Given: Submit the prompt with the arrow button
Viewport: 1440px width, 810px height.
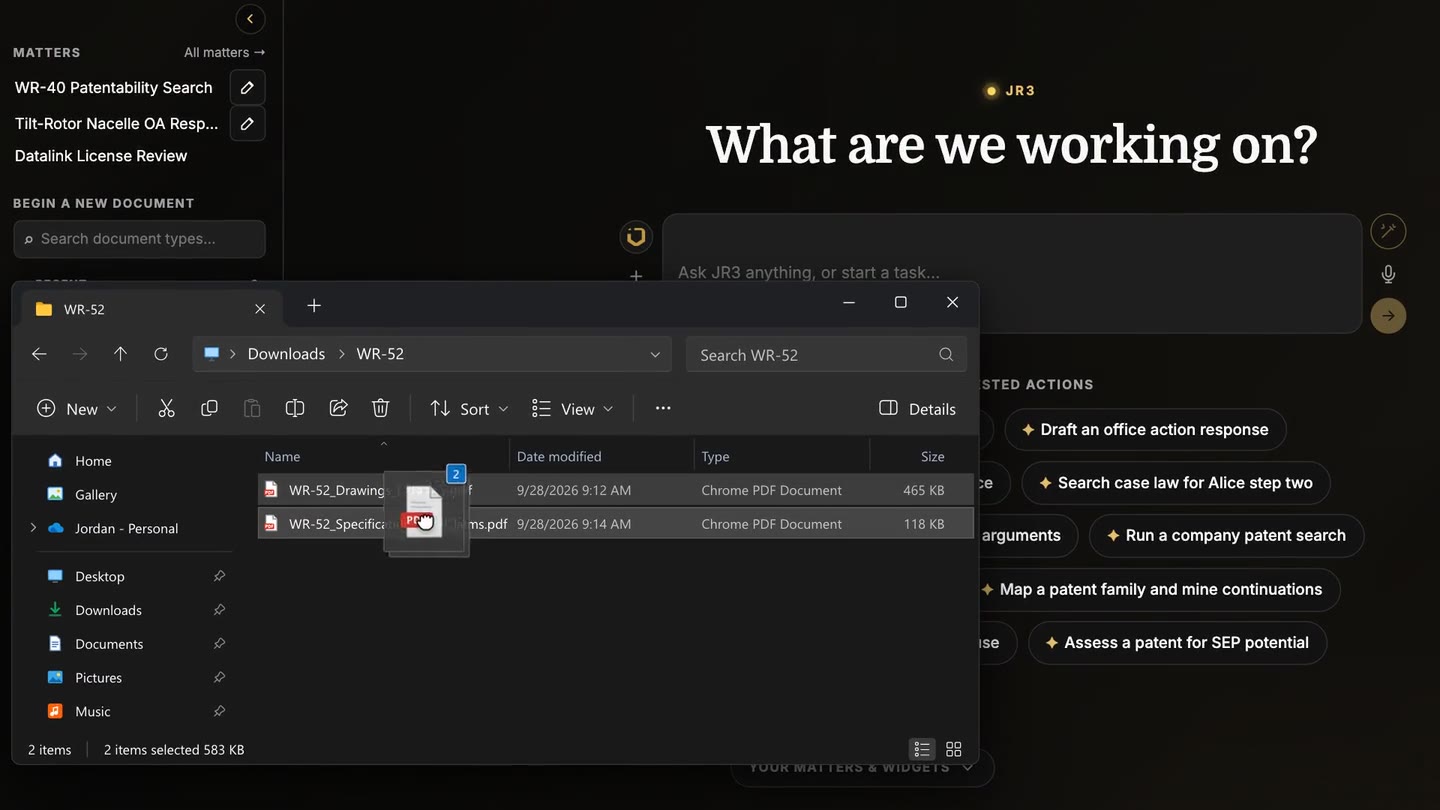Looking at the screenshot, I should [1388, 316].
